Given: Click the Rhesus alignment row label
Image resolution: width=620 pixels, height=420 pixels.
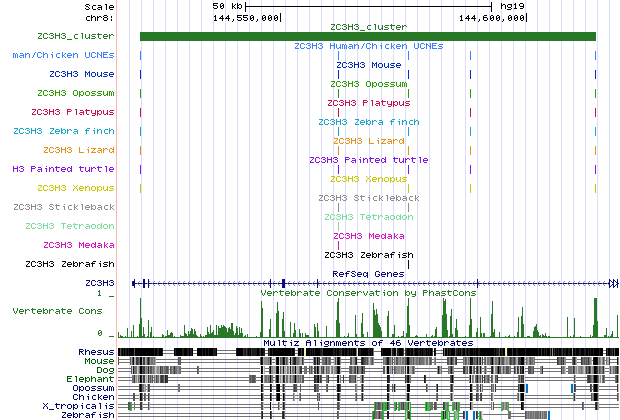Looking at the screenshot, I should (x=96, y=352).
